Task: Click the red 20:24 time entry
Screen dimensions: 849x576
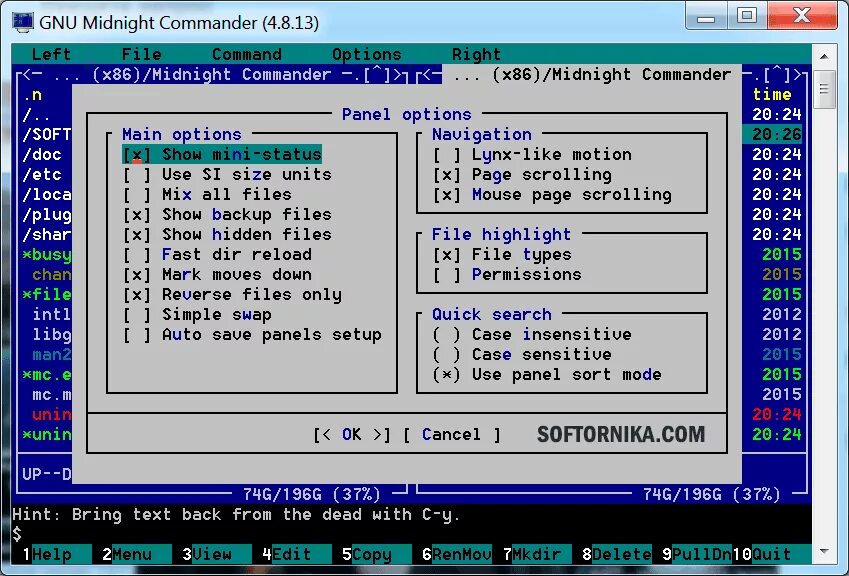Action: (776, 415)
